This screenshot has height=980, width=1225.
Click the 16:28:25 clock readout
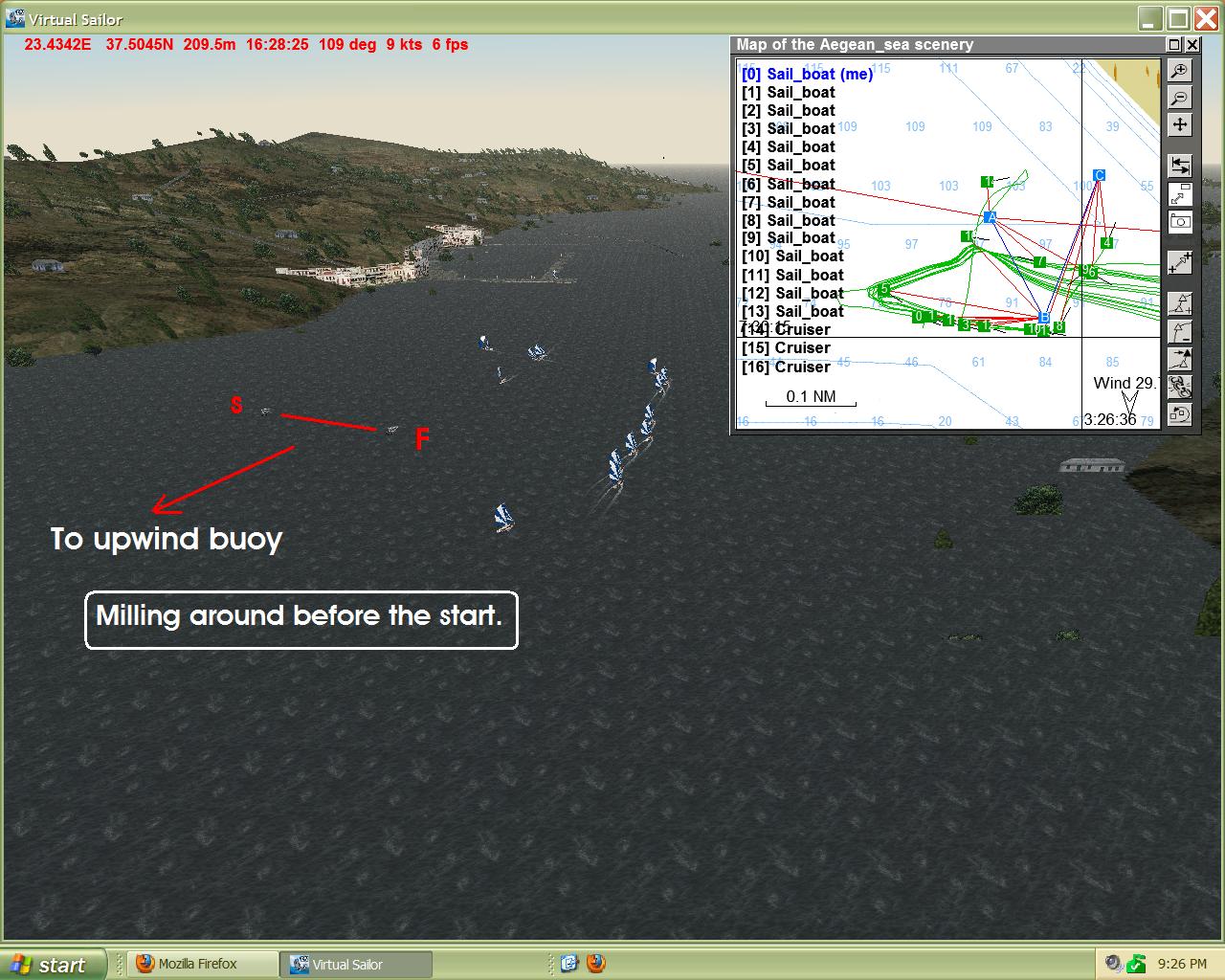(277, 44)
